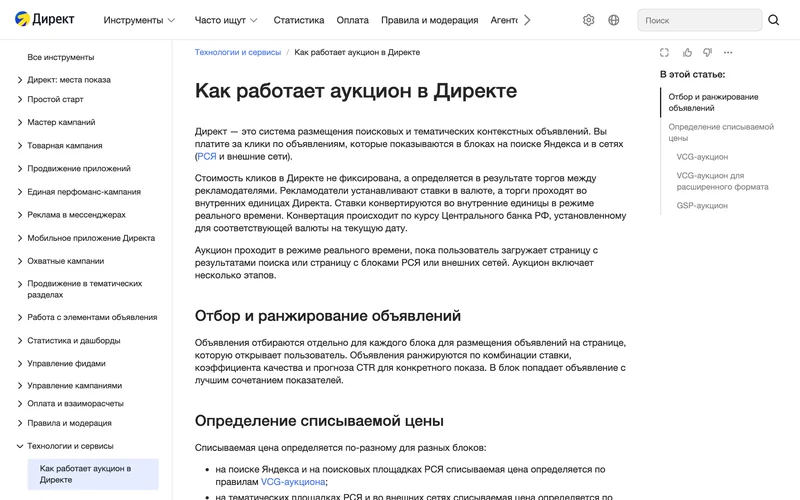Open the Директ logo home link
This screenshot has height=500, width=800.
(44, 19)
